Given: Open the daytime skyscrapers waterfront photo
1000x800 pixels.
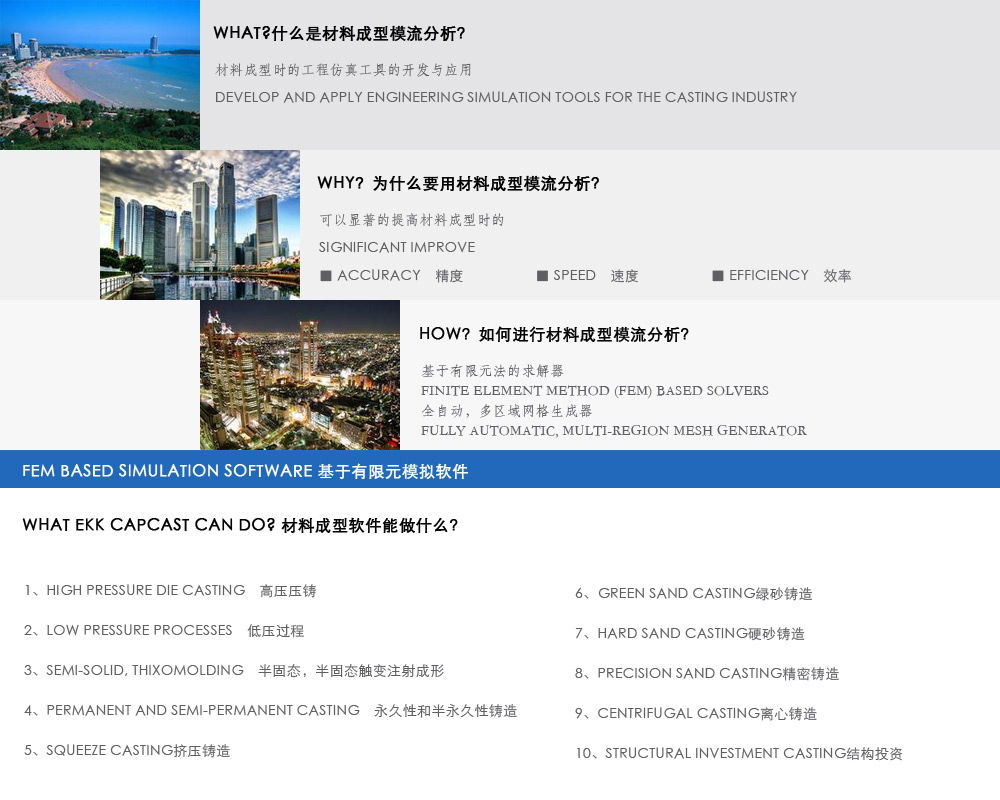Looking at the screenshot, I should click(x=200, y=225).
